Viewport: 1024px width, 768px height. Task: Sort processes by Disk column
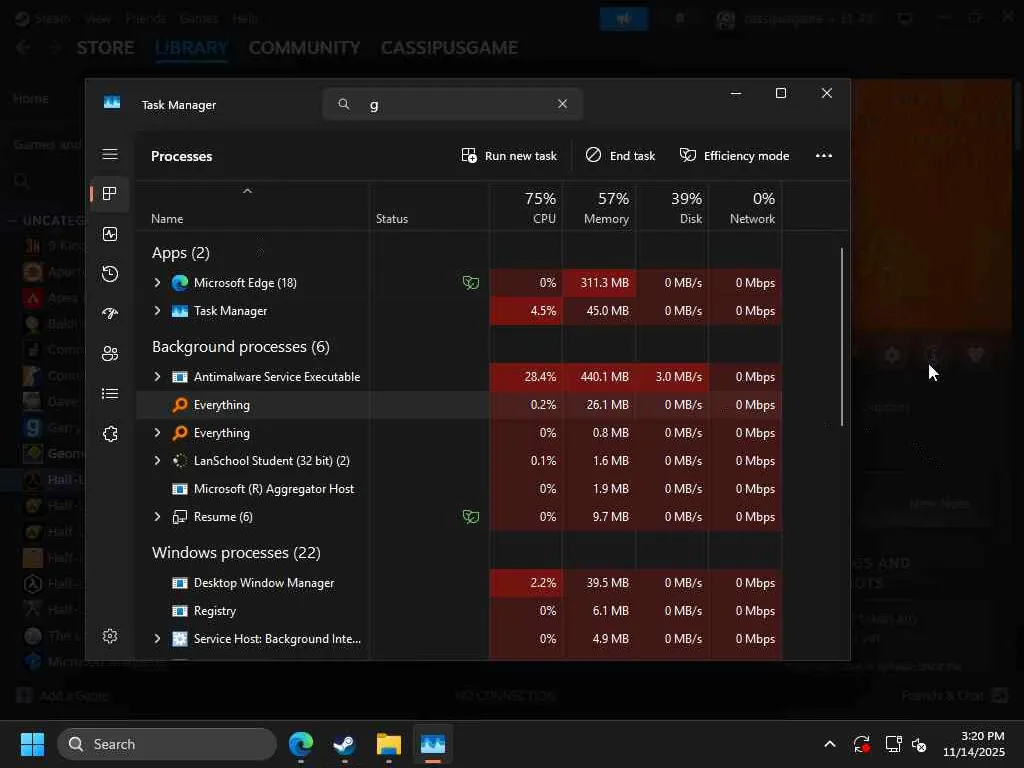coord(672,208)
